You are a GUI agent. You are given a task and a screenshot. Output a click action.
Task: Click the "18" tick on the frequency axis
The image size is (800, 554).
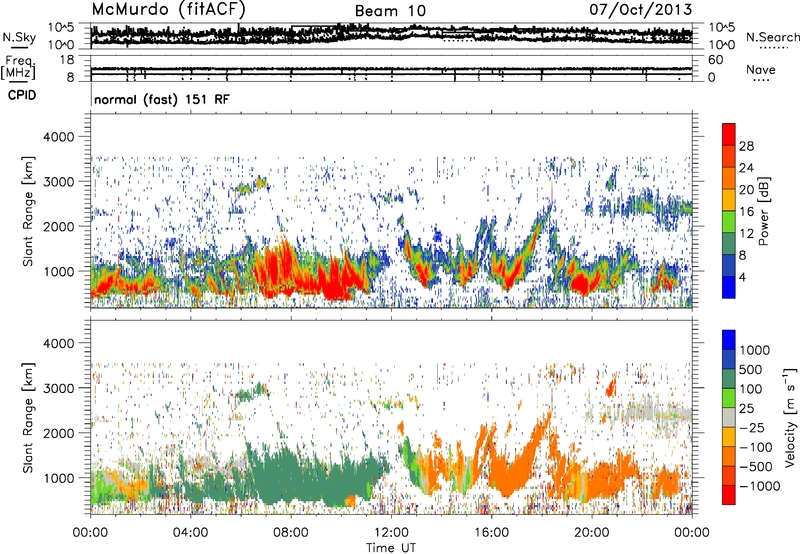67,60
